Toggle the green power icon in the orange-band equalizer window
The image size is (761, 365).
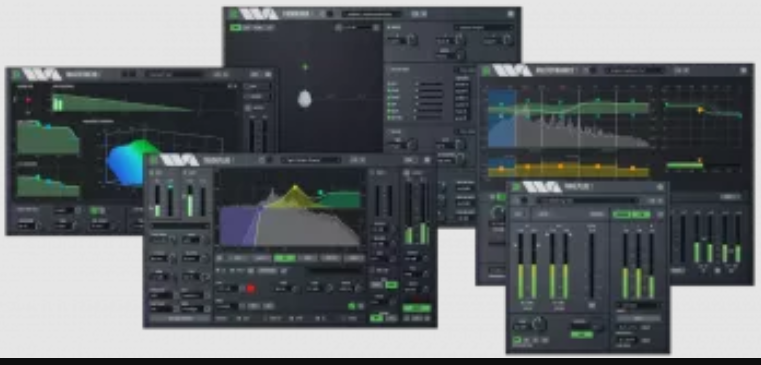pyautogui.click(x=486, y=71)
